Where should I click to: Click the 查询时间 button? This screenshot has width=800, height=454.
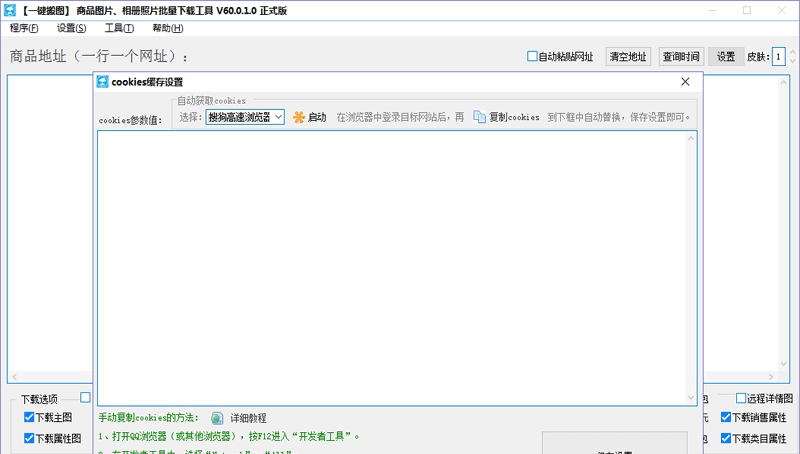tap(681, 57)
